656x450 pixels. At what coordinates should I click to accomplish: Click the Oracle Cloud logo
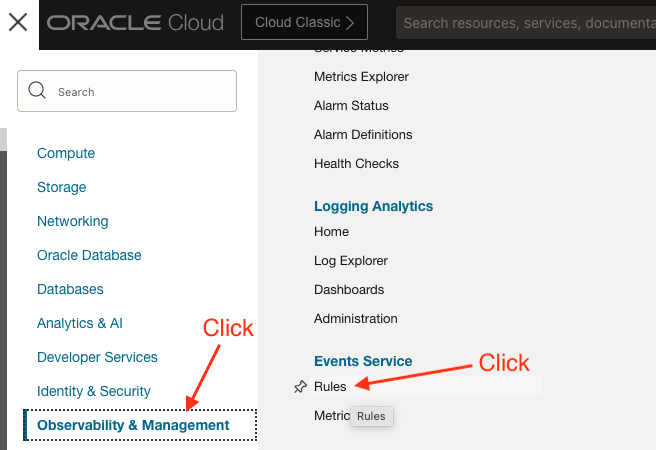click(135, 22)
